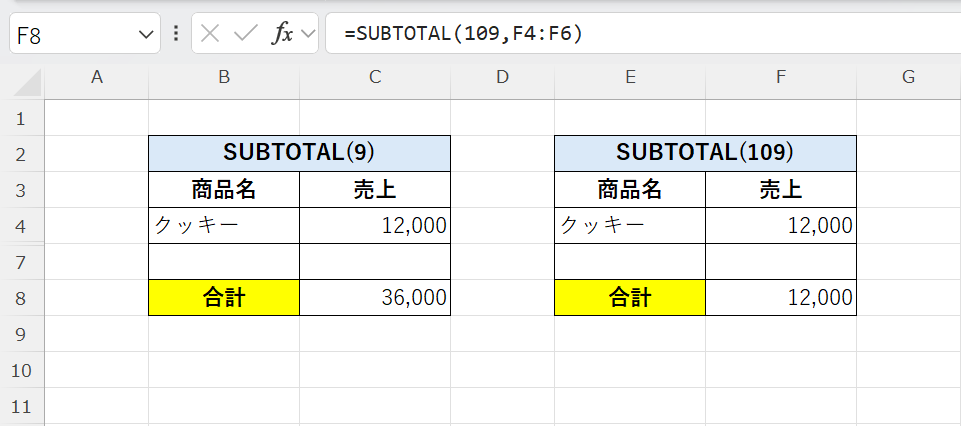
Task: Select cell F8 containing 12,000 total
Action: point(781,298)
